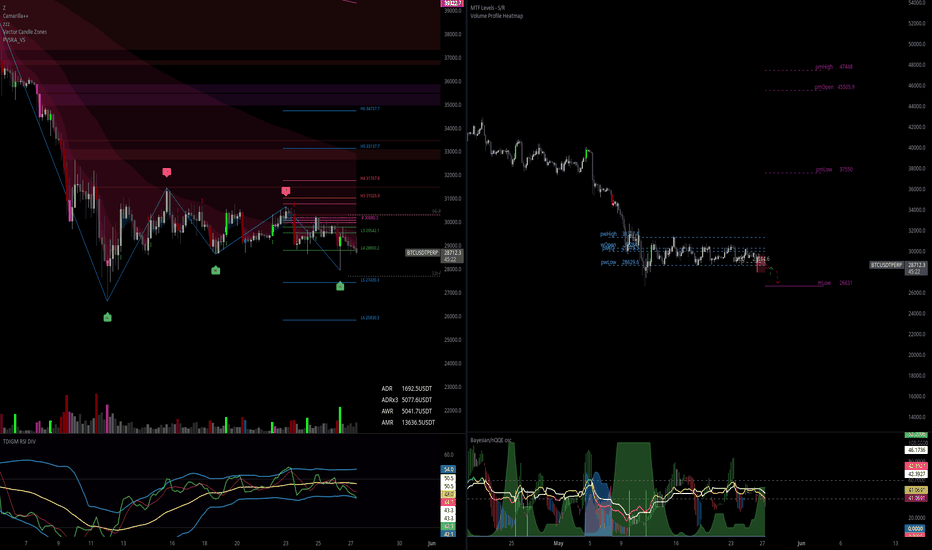Click the AMR 13636.5USDT table row

click(x=408, y=423)
